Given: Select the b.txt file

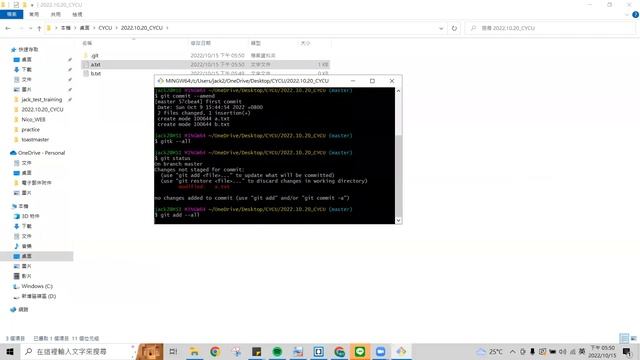Looking at the screenshot, I should (x=96, y=73).
